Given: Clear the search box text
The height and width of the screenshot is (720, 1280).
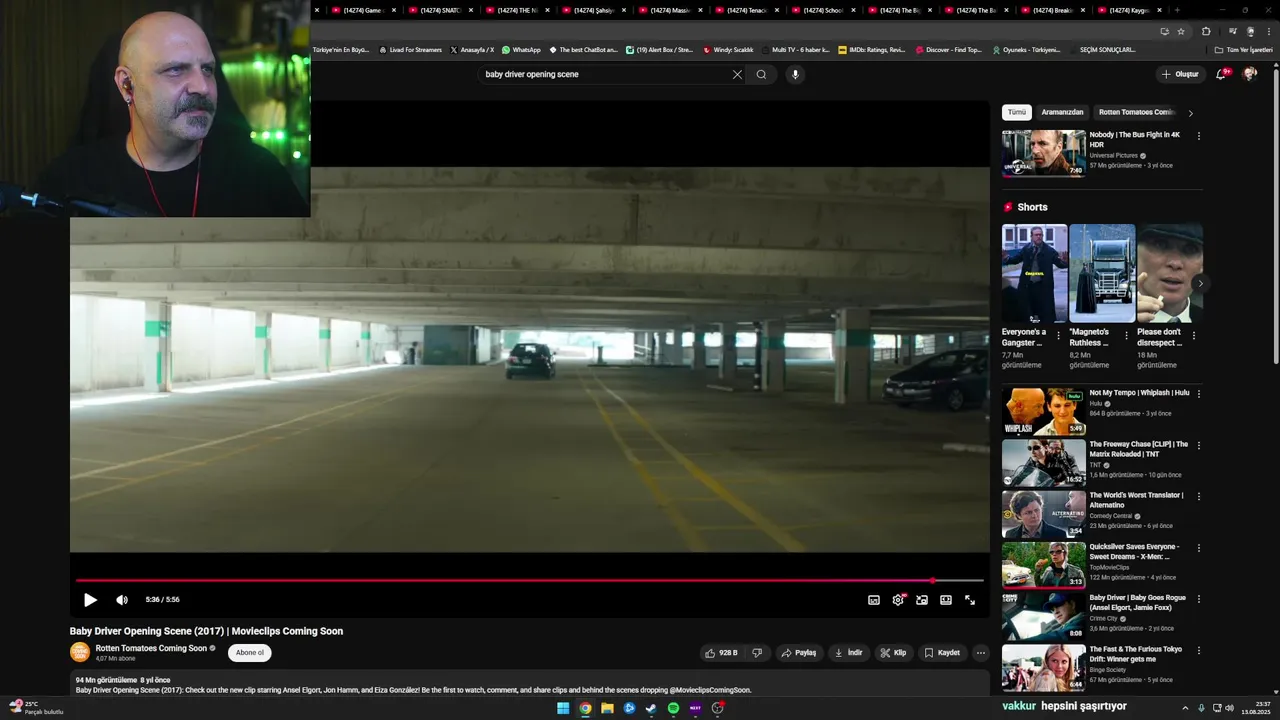Looking at the screenshot, I should [737, 74].
